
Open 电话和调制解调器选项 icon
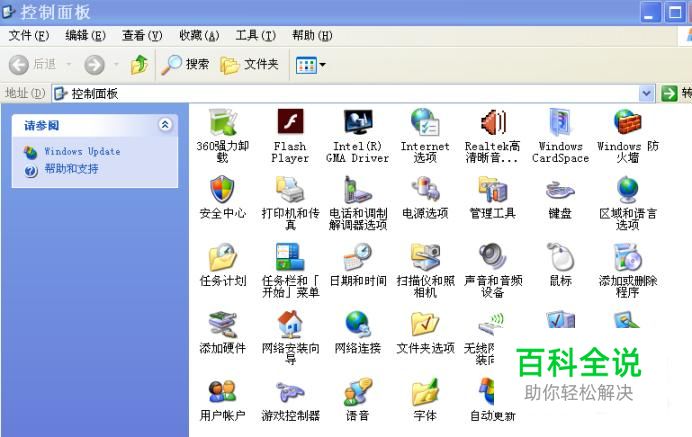tap(358, 189)
